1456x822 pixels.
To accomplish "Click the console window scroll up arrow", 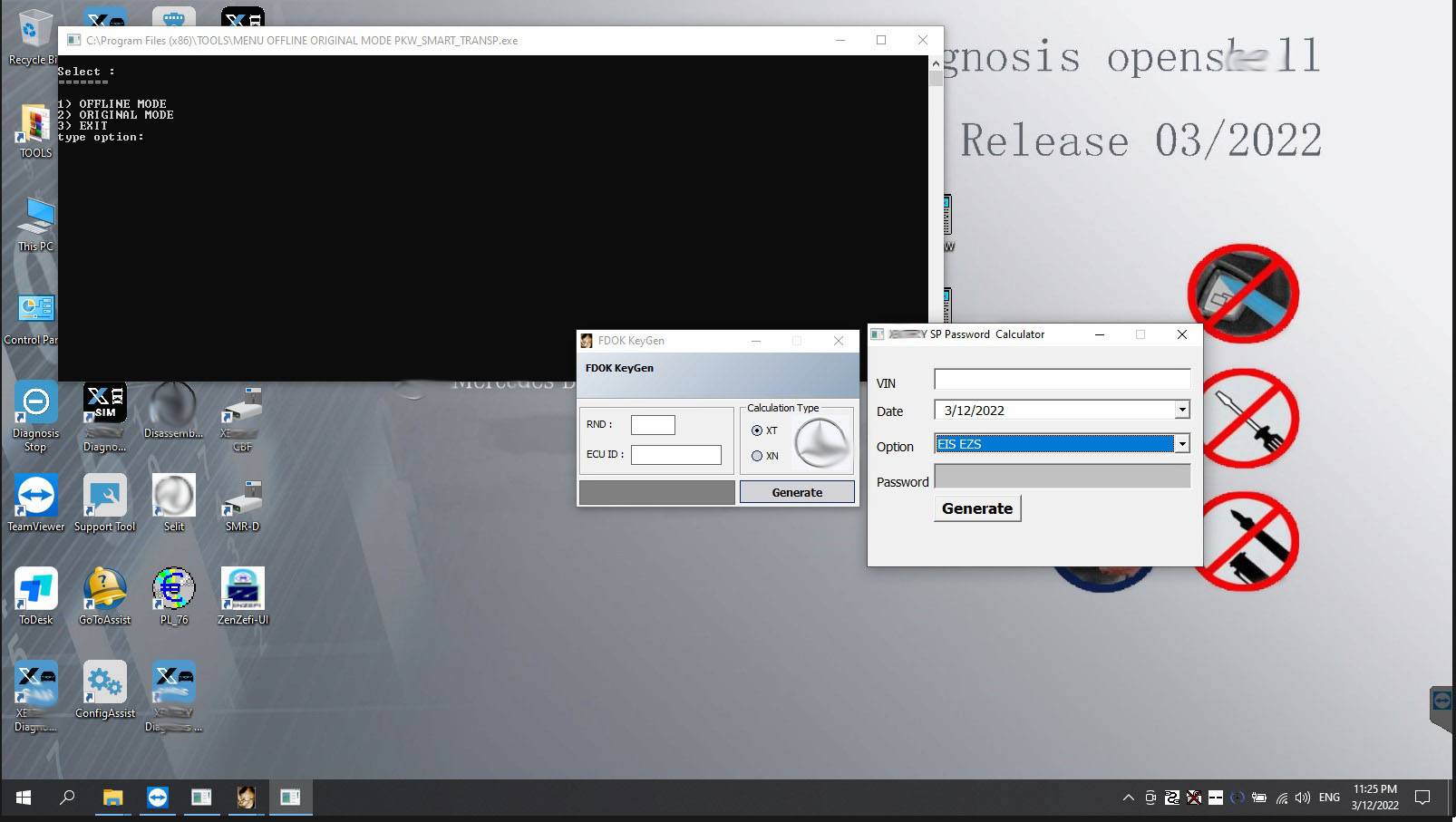I will tap(935, 64).
